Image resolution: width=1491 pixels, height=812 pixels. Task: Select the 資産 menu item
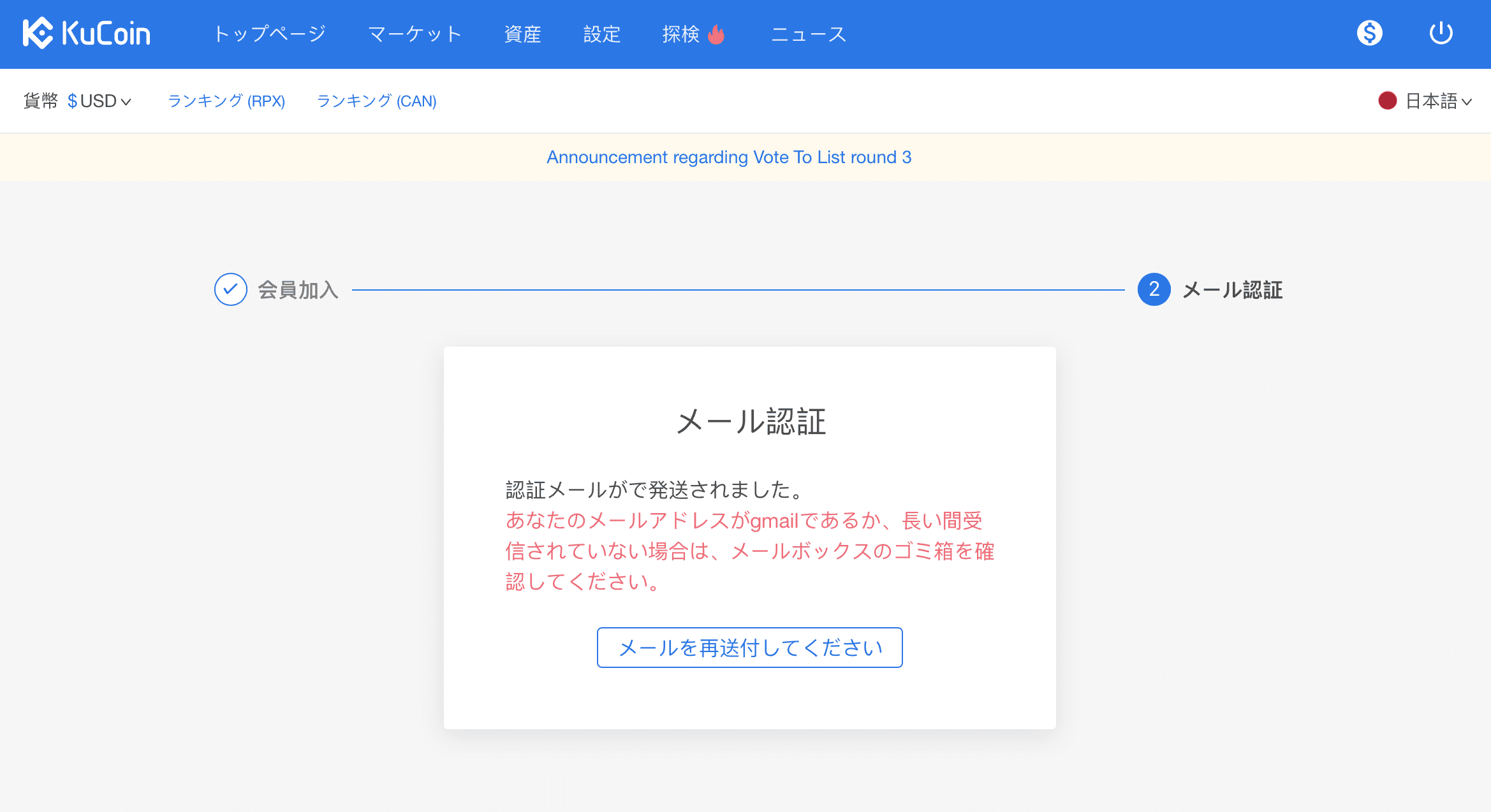pos(522,34)
